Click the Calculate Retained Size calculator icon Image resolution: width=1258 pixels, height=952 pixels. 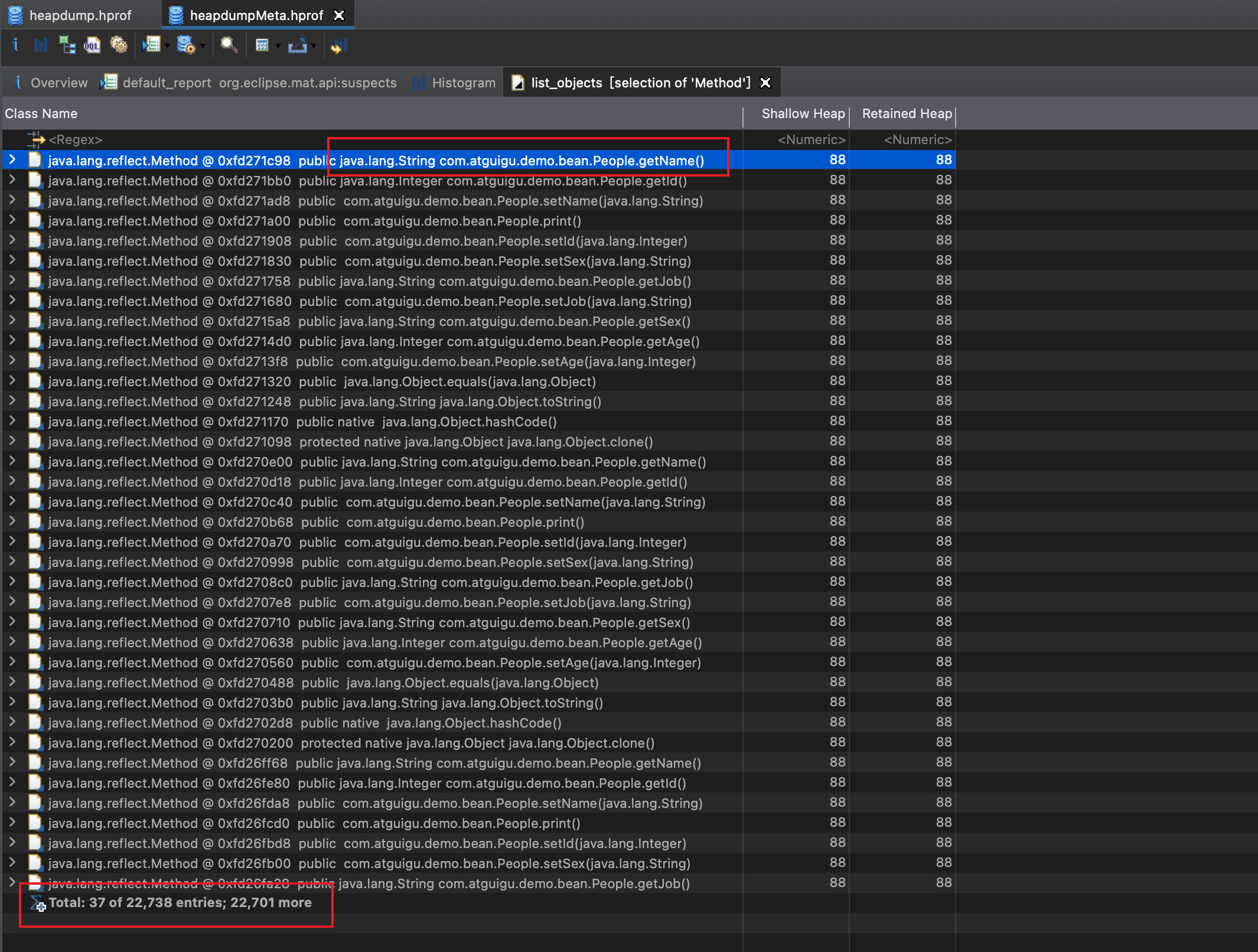pos(262,45)
